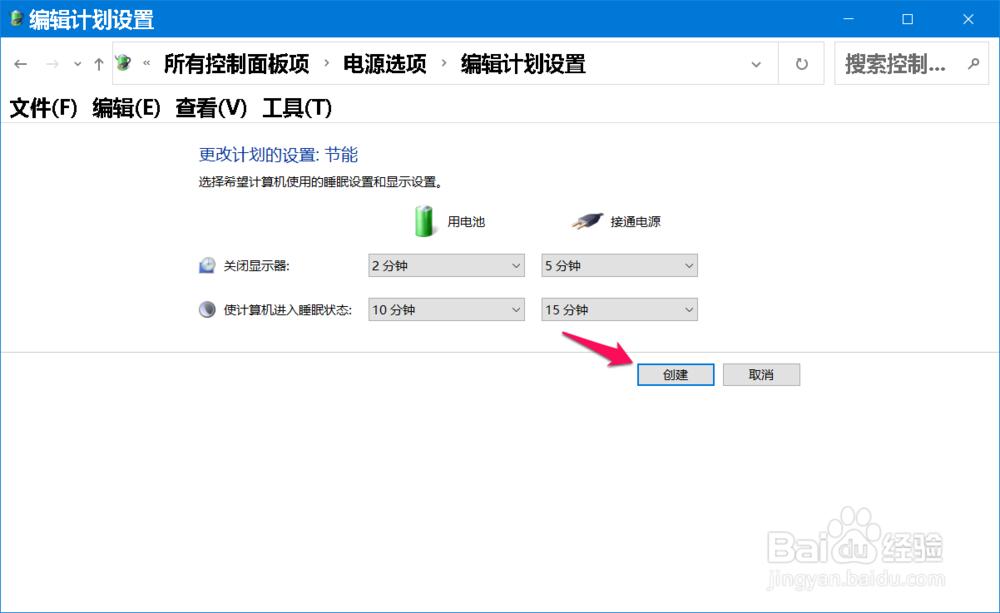Click the sleep state moon icon
Screen dimensions: 1000x613
[x=207, y=310]
